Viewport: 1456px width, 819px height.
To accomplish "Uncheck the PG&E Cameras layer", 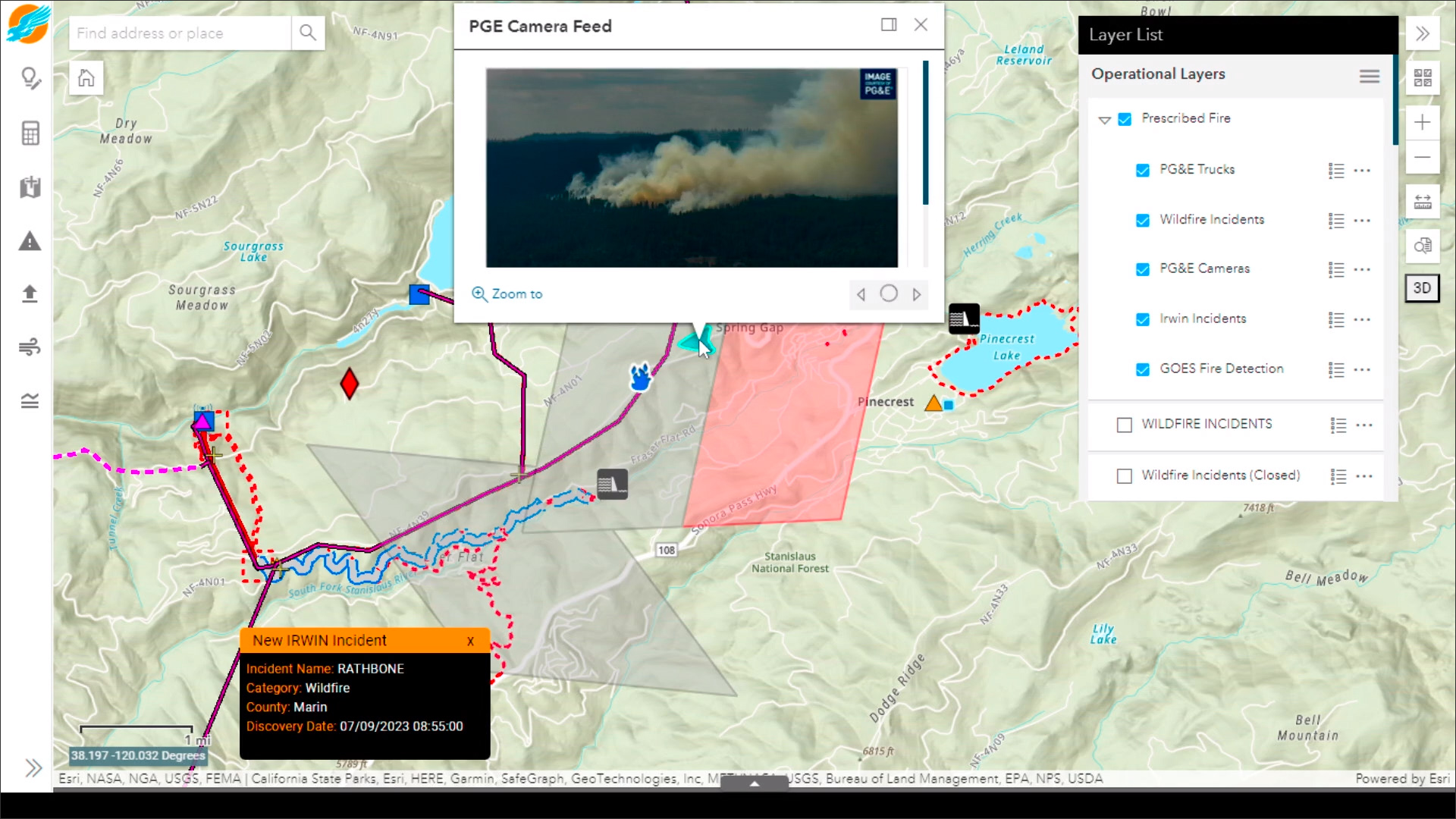I will [x=1142, y=269].
